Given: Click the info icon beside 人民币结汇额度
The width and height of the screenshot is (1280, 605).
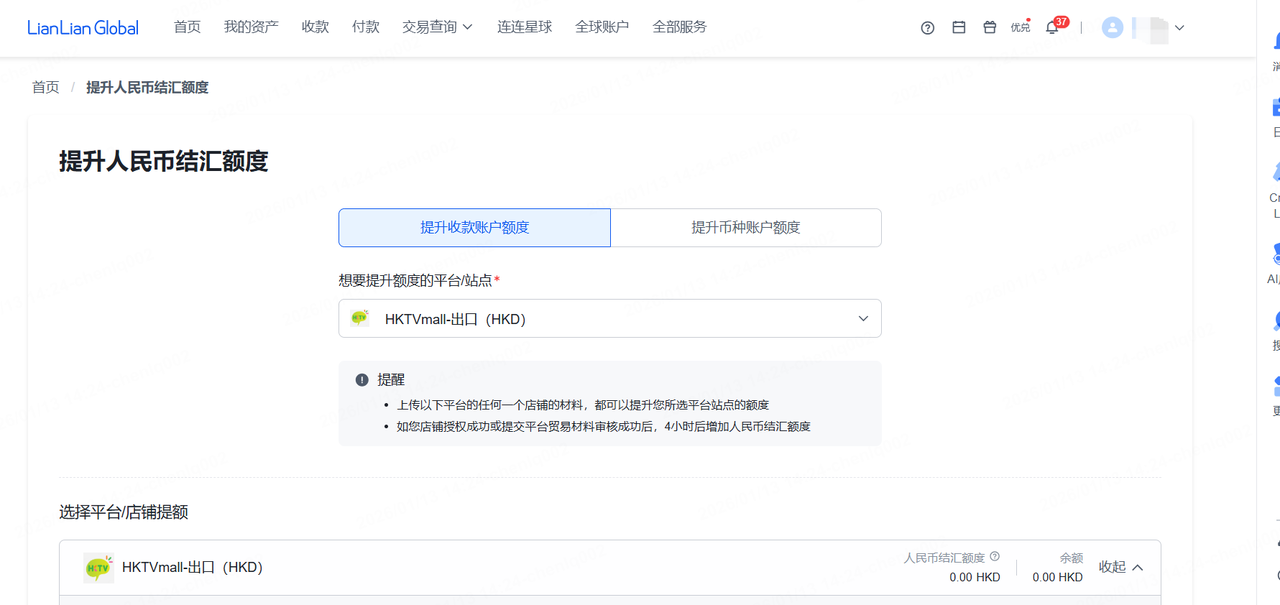Looking at the screenshot, I should tap(995, 557).
